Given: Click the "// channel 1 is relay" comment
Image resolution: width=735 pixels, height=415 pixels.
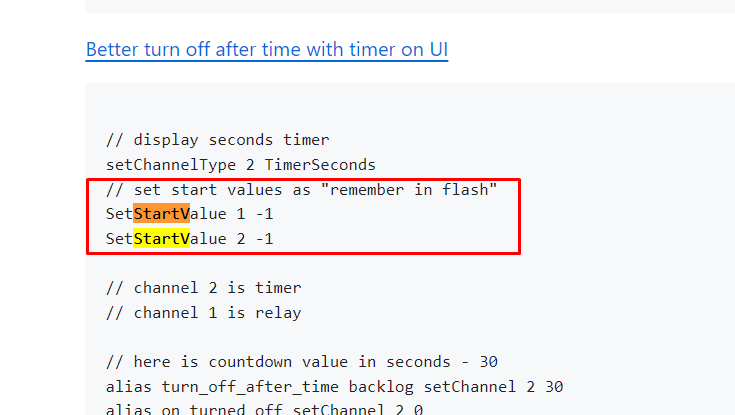Looking at the screenshot, I should tap(203, 313).
